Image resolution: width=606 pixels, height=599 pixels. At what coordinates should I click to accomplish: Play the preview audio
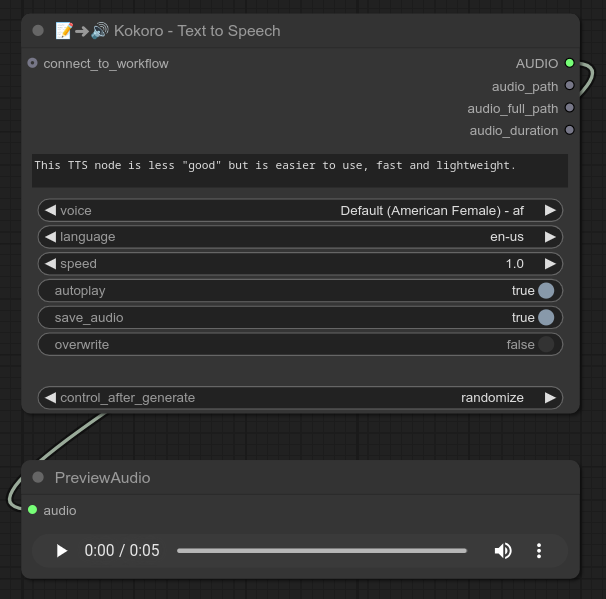click(x=61, y=551)
